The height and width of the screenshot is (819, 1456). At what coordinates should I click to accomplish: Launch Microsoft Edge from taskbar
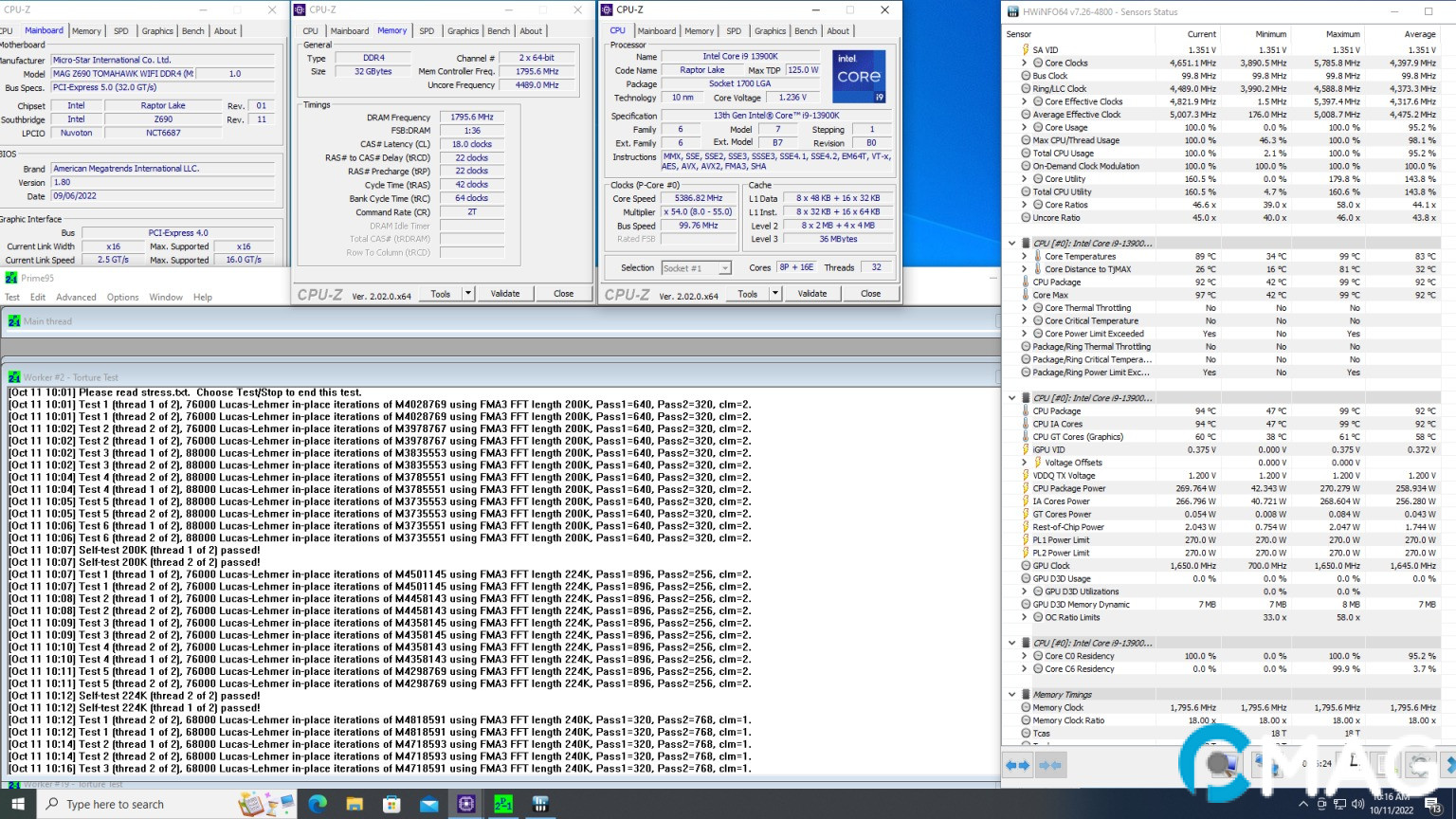point(318,804)
